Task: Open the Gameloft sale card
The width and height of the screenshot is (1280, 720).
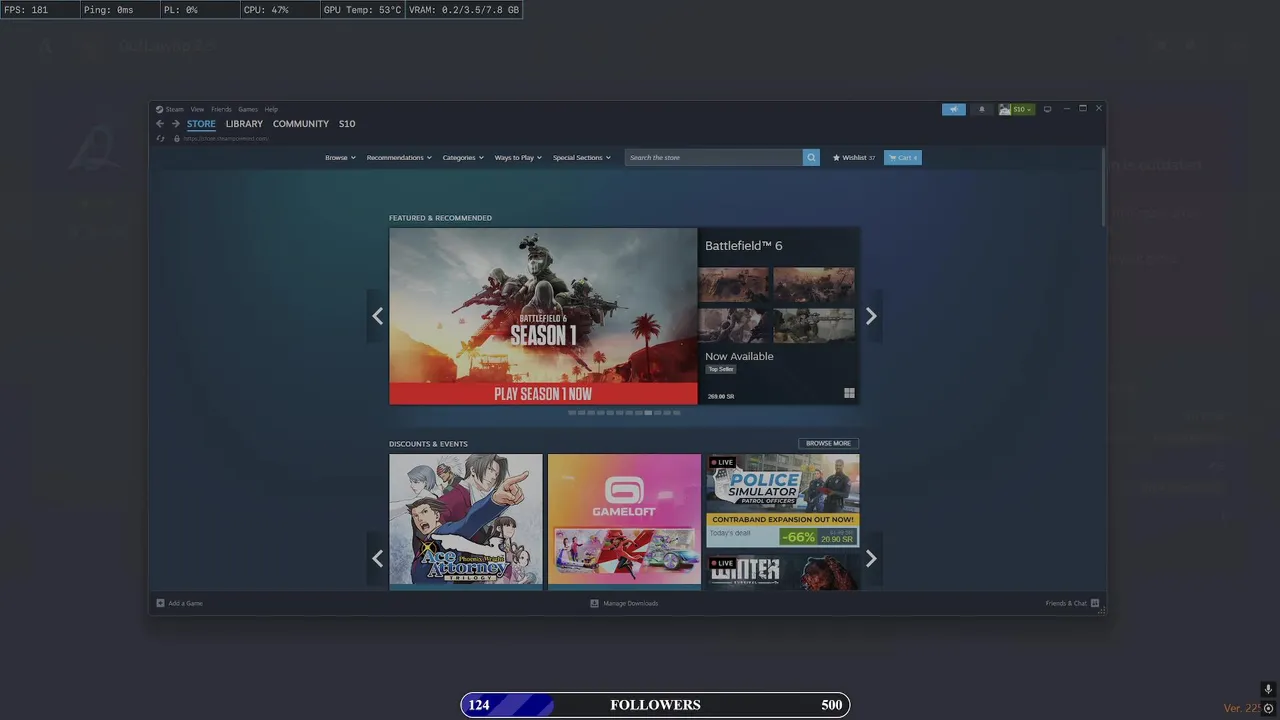Action: (624, 521)
